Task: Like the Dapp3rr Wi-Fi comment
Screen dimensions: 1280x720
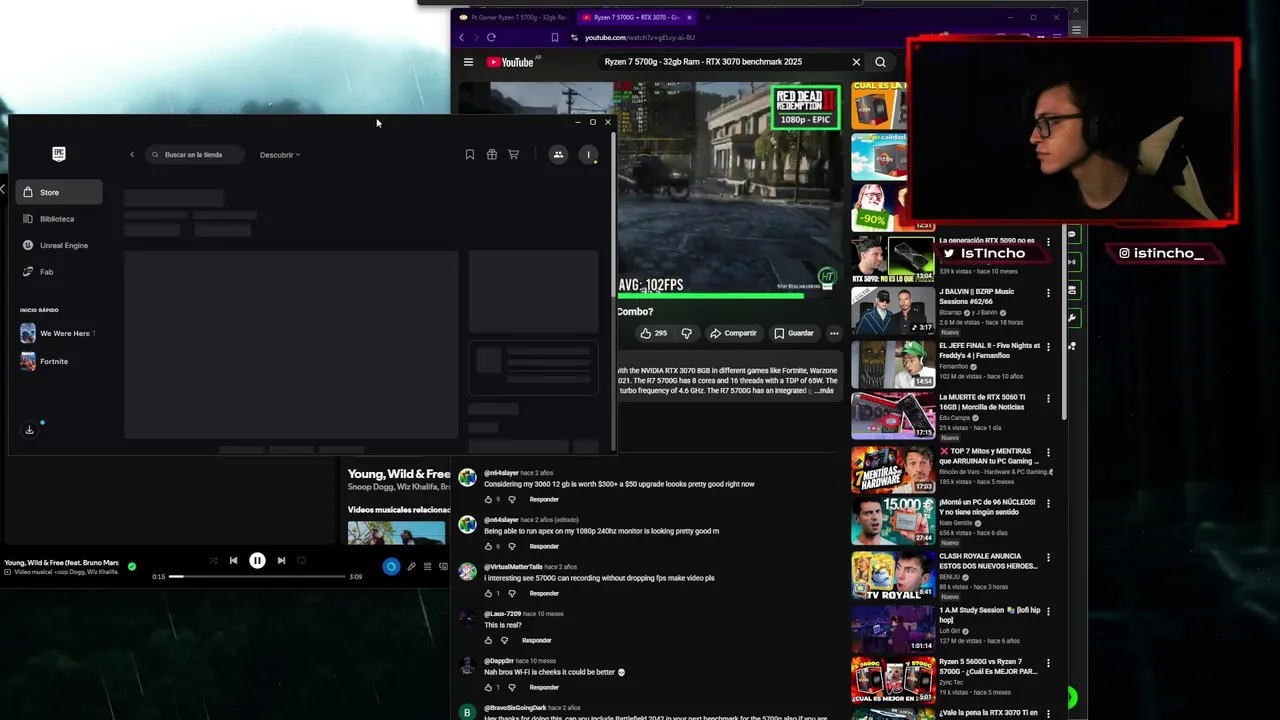Action: tap(488, 687)
